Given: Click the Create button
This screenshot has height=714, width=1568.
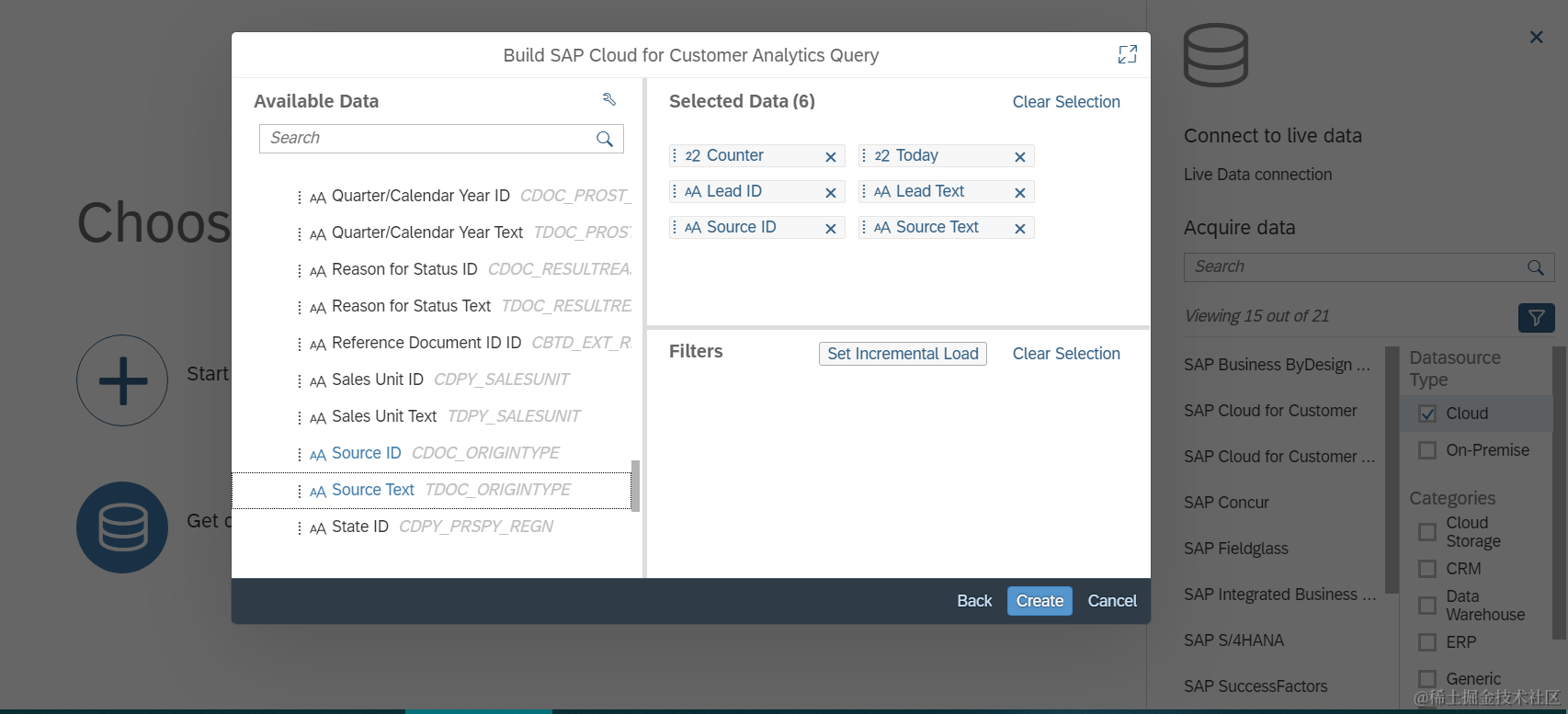Looking at the screenshot, I should pos(1040,601).
